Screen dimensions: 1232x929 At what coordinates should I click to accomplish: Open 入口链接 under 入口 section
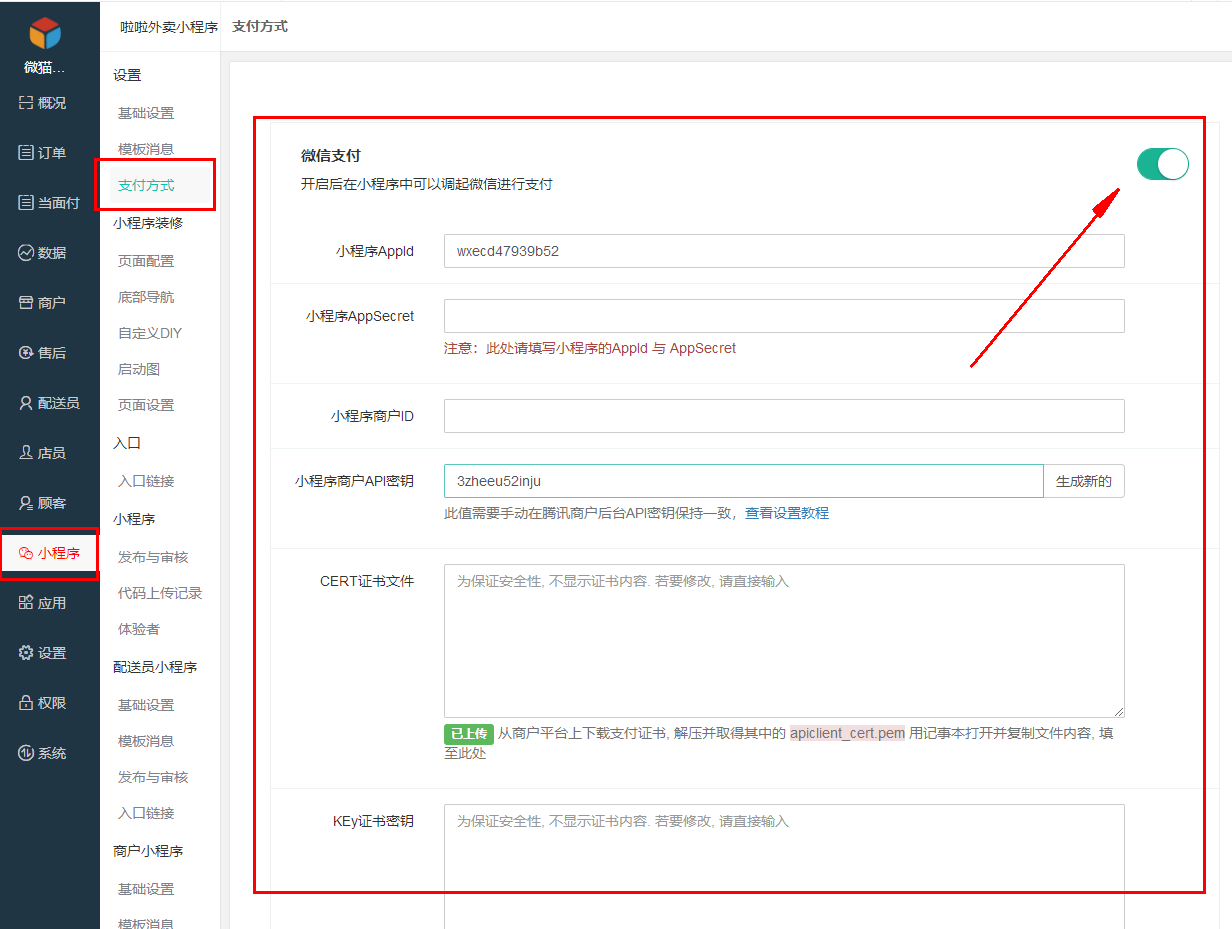(146, 481)
